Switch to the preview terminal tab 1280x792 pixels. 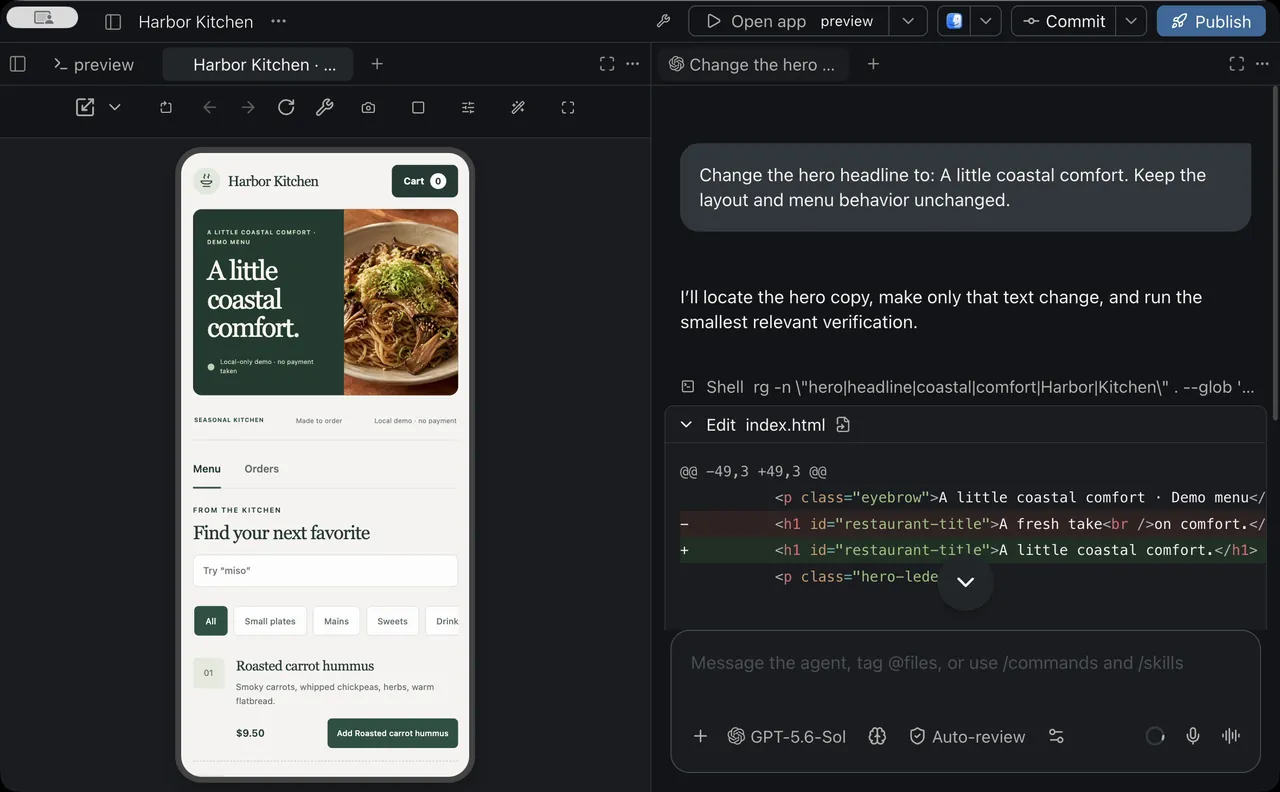(x=93, y=64)
